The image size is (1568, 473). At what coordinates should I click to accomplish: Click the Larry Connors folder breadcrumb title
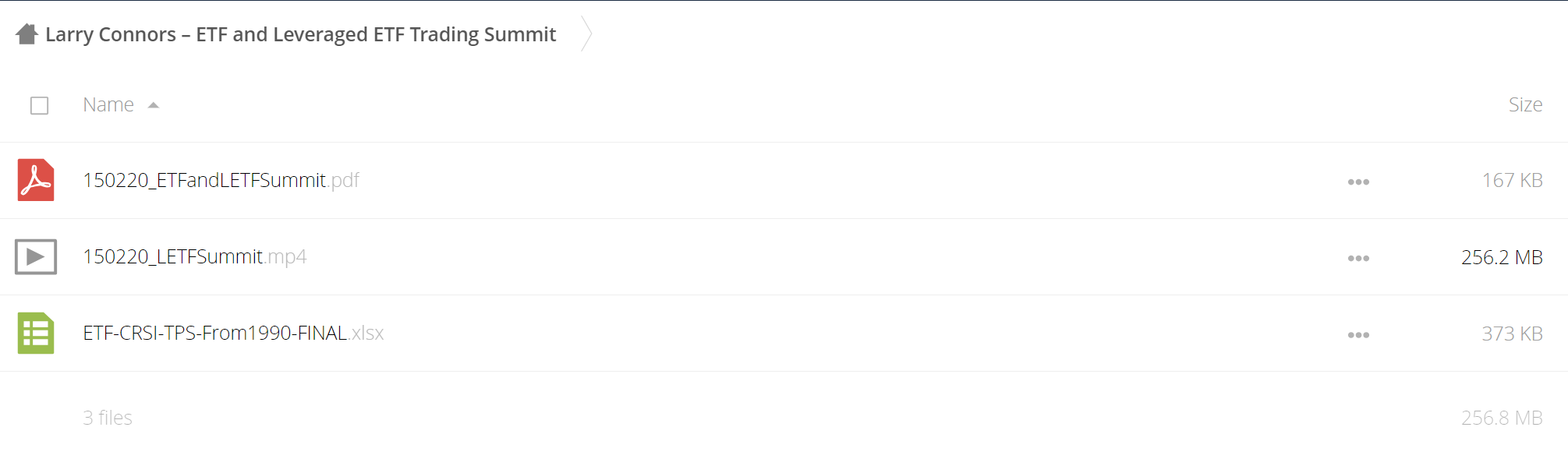300,34
